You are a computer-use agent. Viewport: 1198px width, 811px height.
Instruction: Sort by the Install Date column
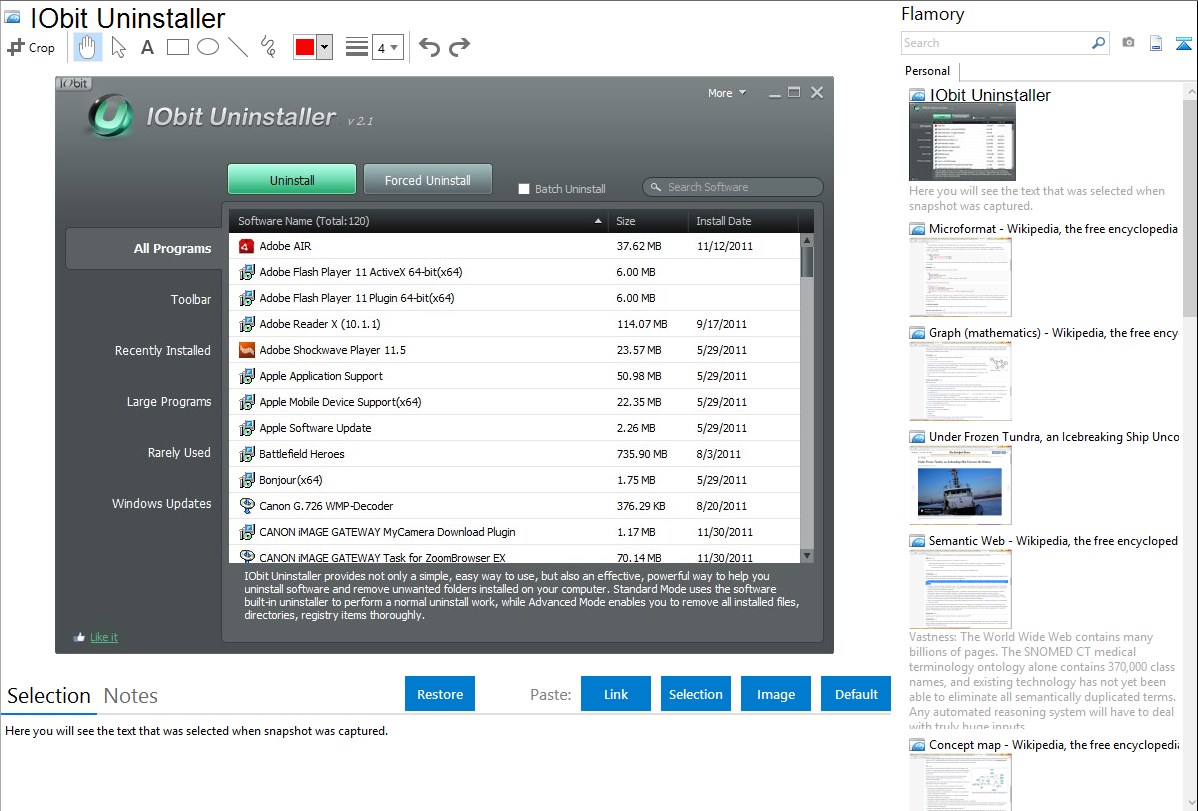pyautogui.click(x=742, y=221)
